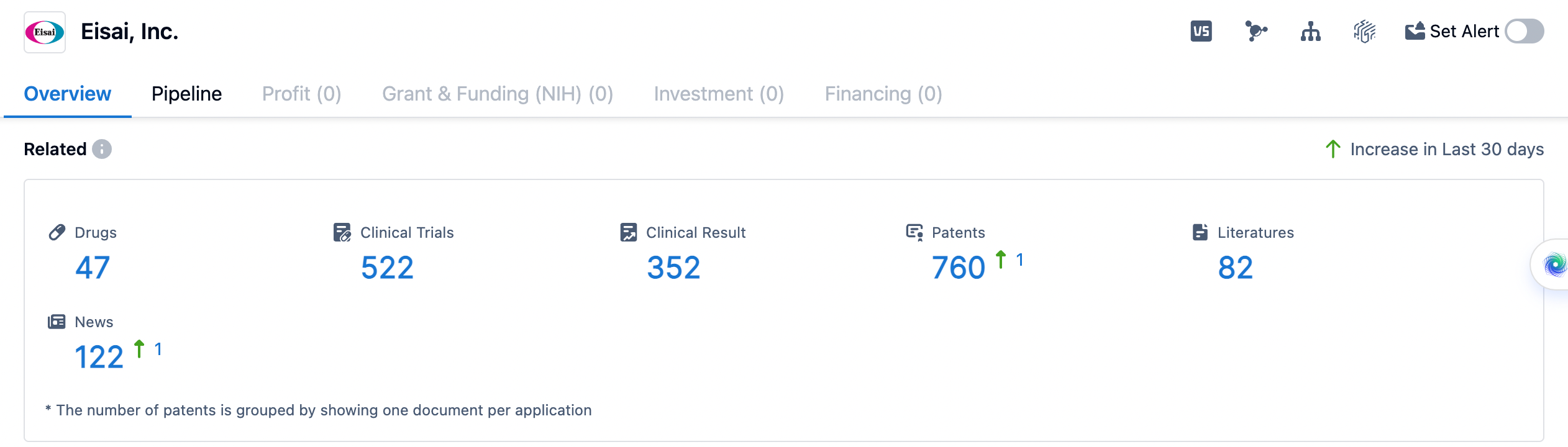Open the Investment (0) tab
The width and height of the screenshot is (1568, 447).
tap(719, 94)
